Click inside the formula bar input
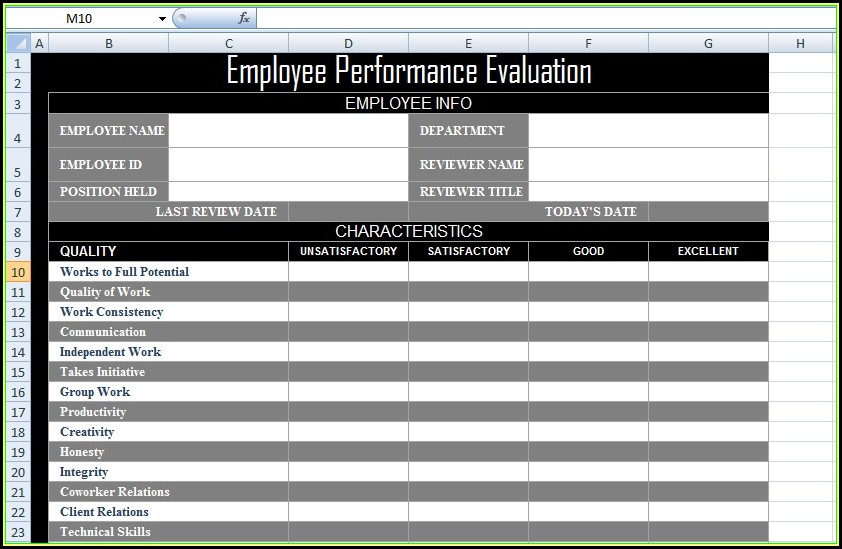 pyautogui.click(x=540, y=19)
